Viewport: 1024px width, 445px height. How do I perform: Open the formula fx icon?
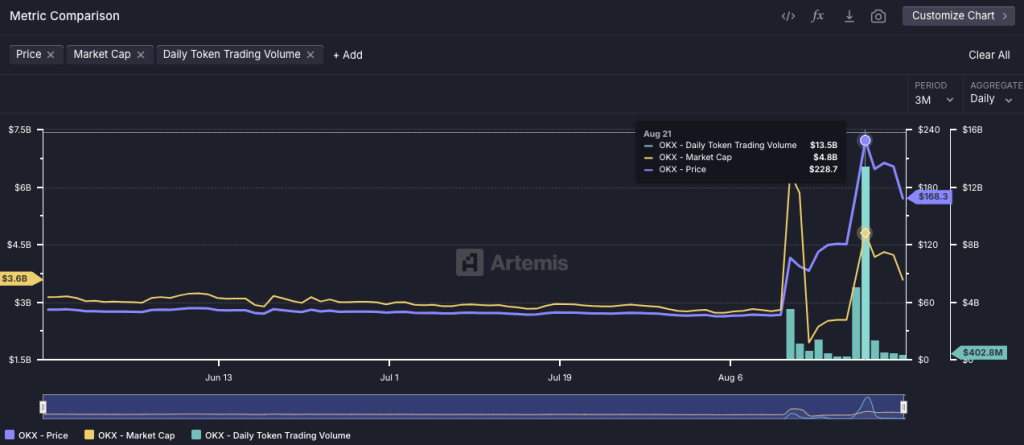[x=817, y=16]
